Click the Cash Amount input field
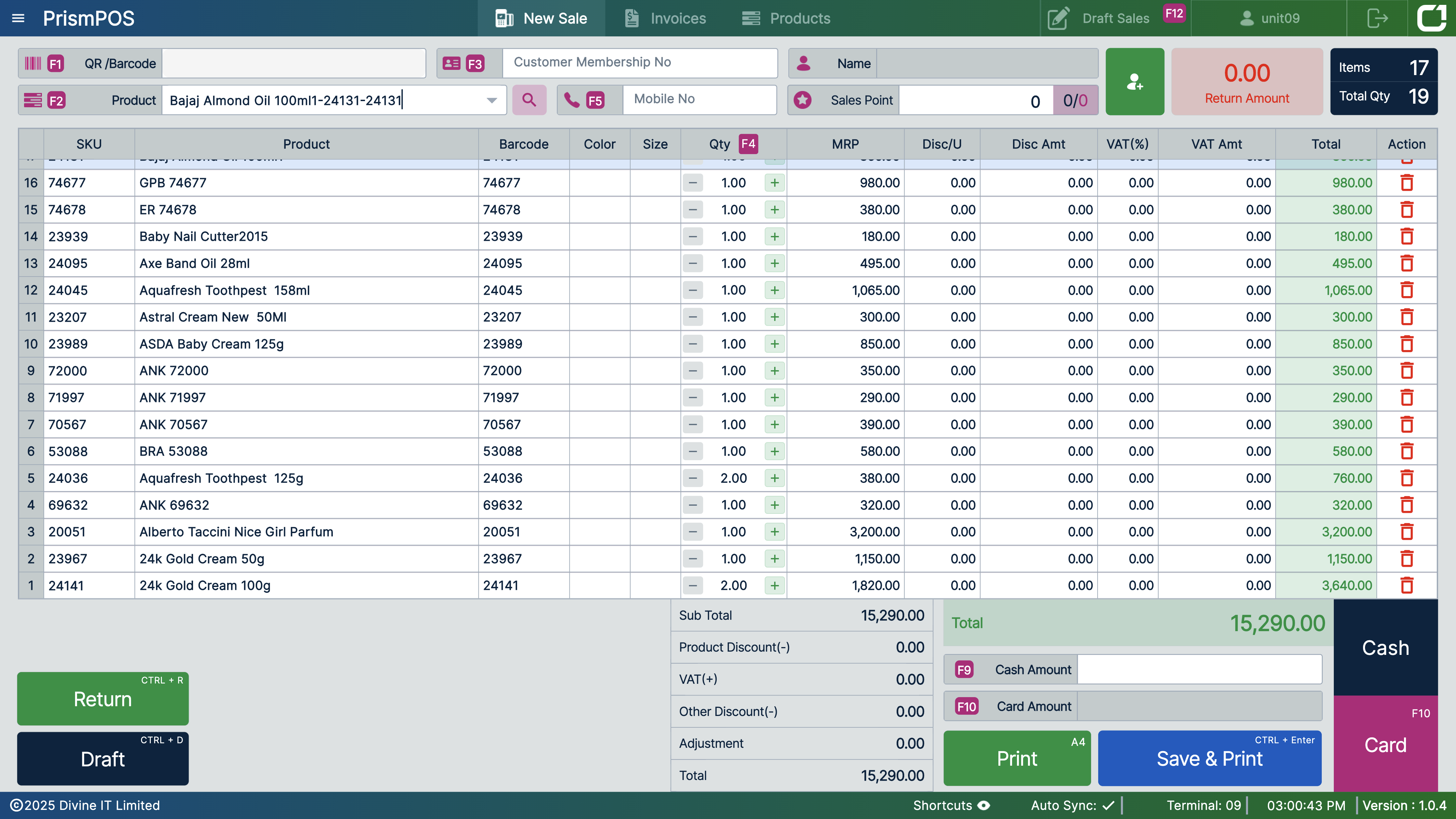Screen dimensions: 1456x819 tap(1199, 670)
